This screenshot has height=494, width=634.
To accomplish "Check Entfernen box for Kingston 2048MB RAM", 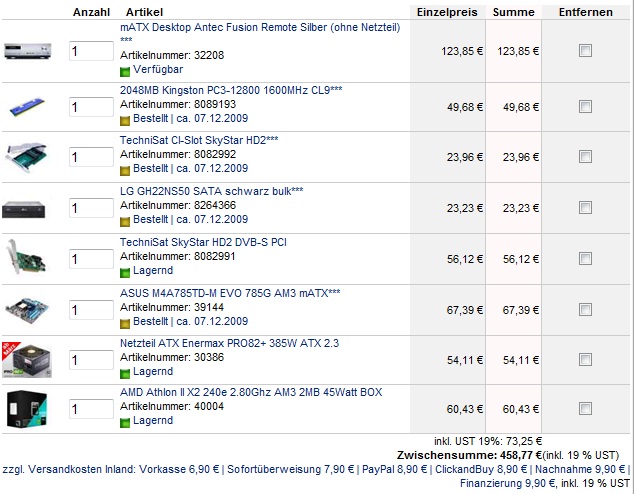I will coord(585,107).
